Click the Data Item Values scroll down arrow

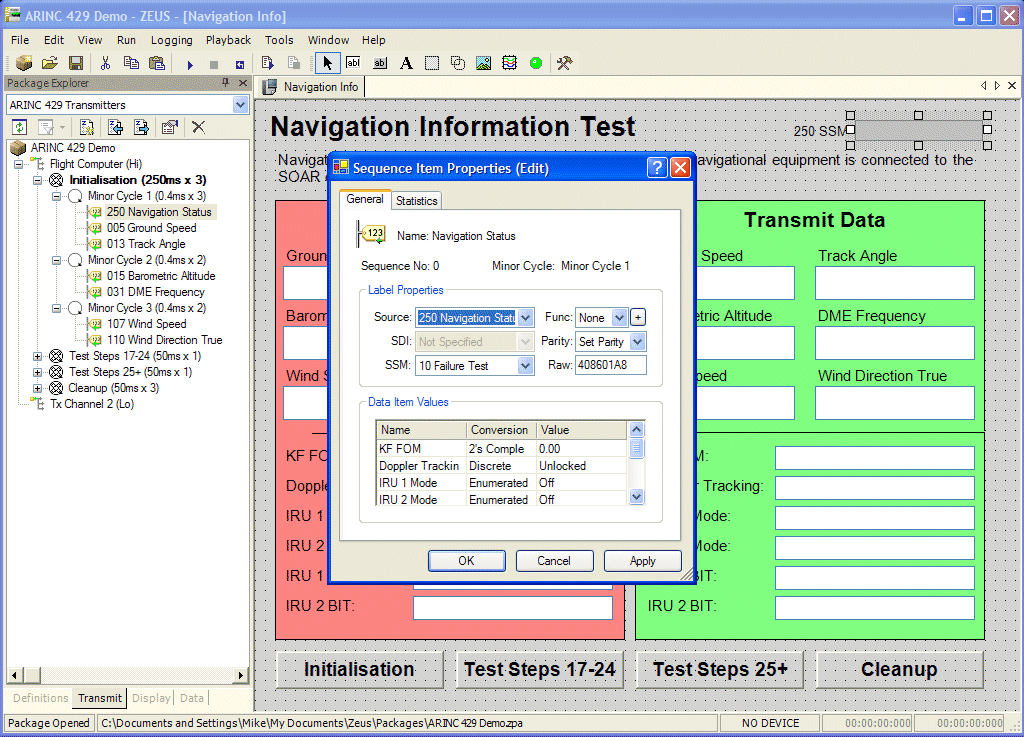pos(637,497)
